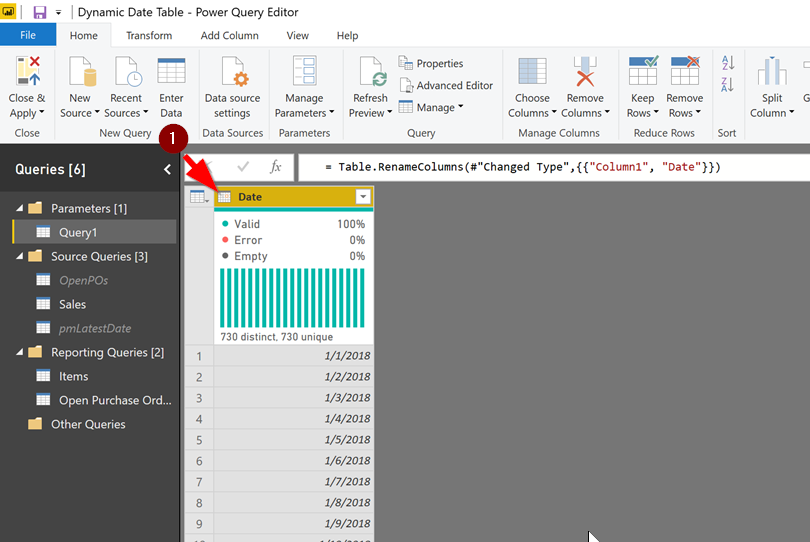This screenshot has height=542, width=810.
Task: Open the Date column filter dropdown
Action: pos(363,197)
